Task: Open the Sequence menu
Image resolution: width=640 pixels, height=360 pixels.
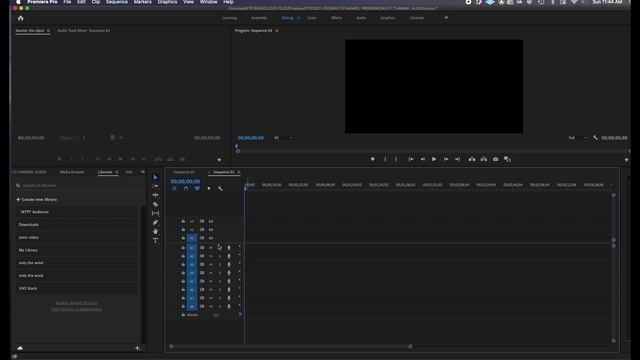Action: [x=117, y=2]
